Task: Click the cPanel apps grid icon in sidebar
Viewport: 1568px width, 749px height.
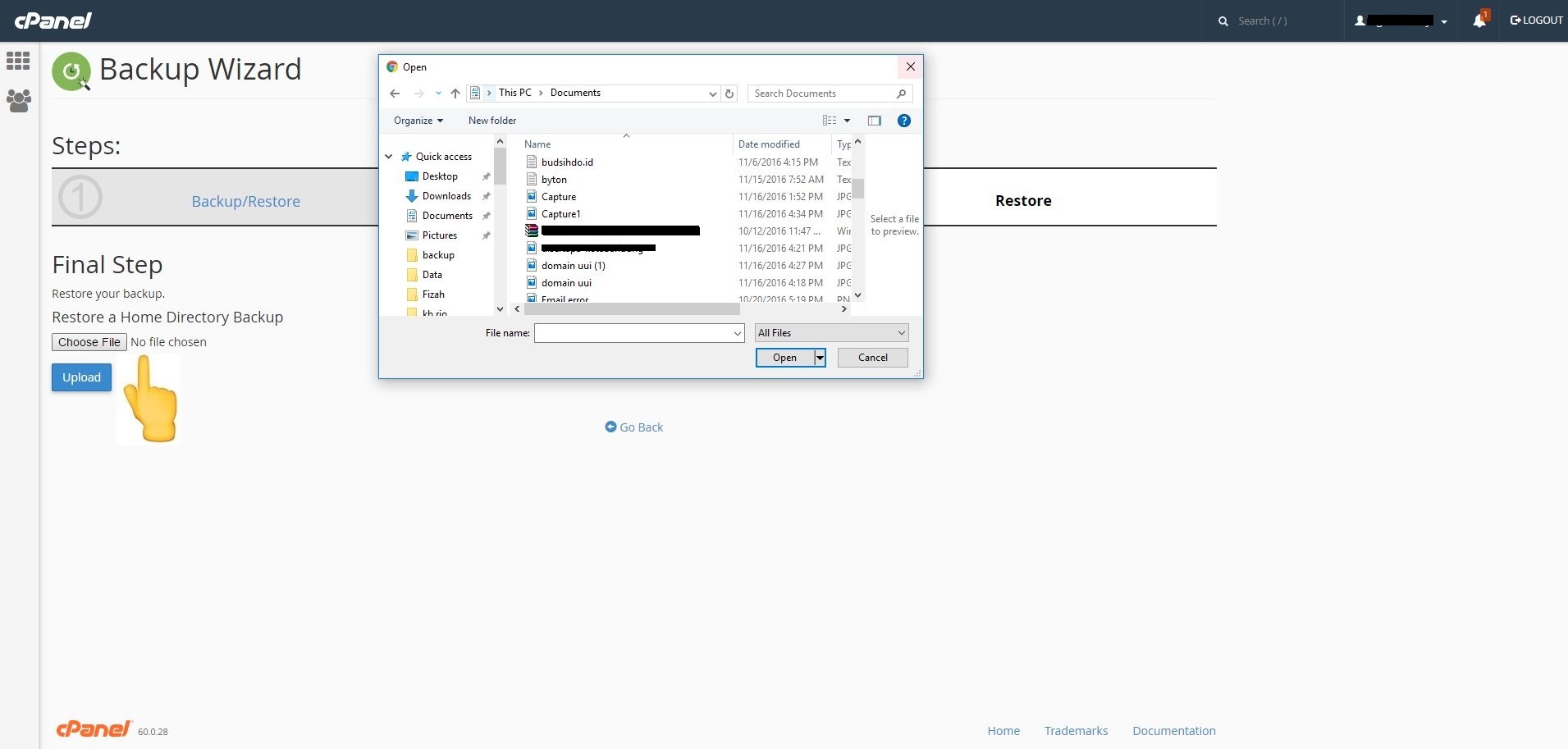Action: pyautogui.click(x=18, y=61)
